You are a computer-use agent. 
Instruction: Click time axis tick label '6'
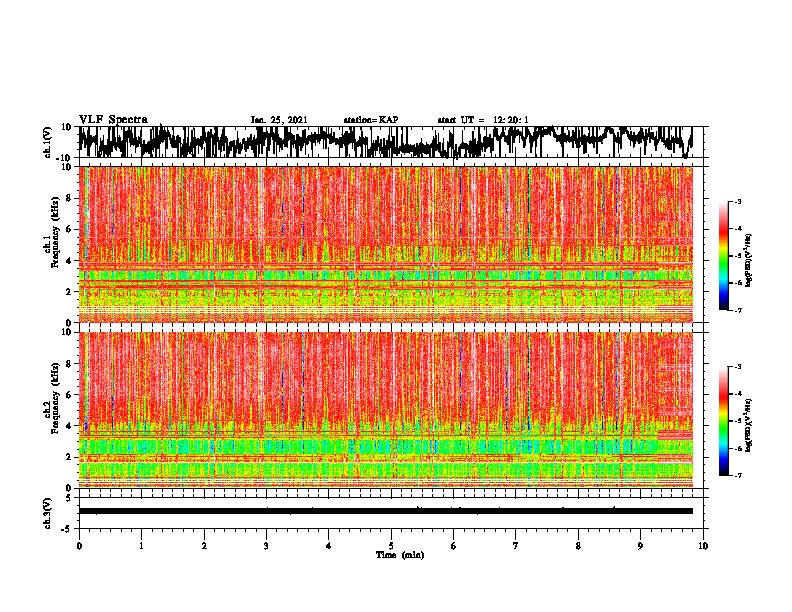pyautogui.click(x=454, y=546)
